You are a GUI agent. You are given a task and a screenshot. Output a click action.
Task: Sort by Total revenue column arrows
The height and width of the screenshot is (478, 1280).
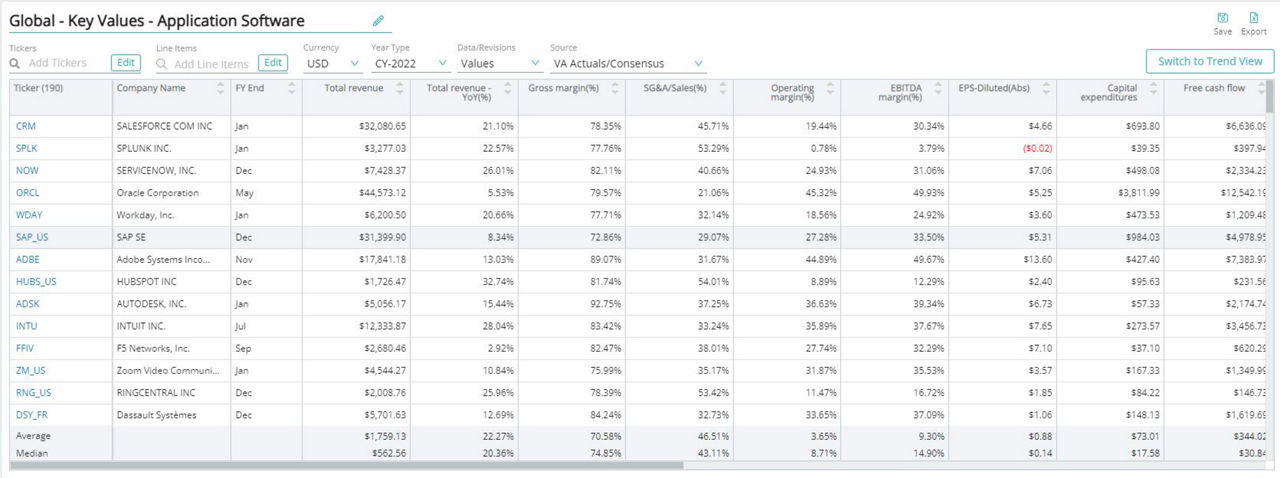click(400, 88)
